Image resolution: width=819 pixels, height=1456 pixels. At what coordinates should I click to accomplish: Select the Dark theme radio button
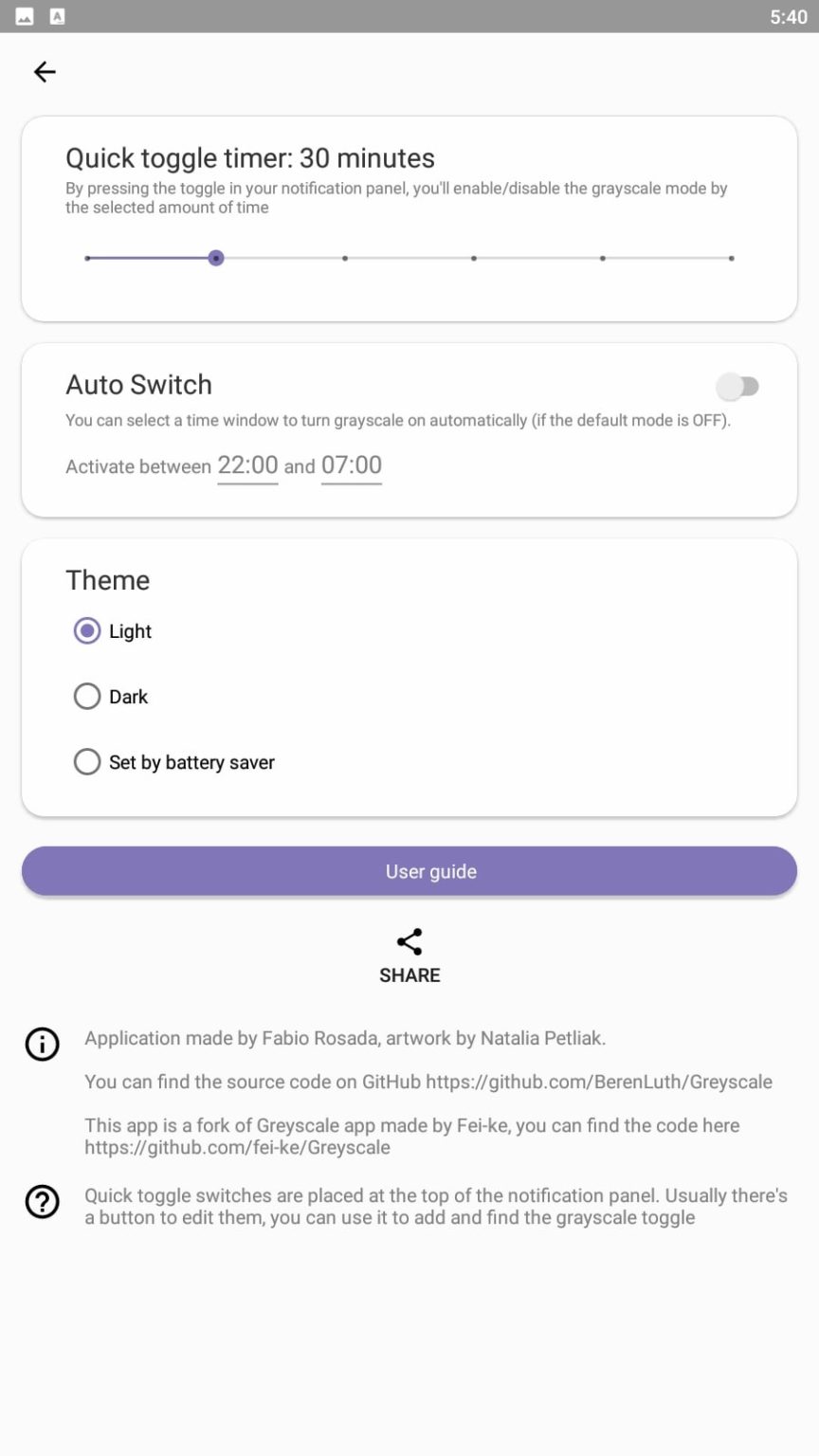[87, 697]
